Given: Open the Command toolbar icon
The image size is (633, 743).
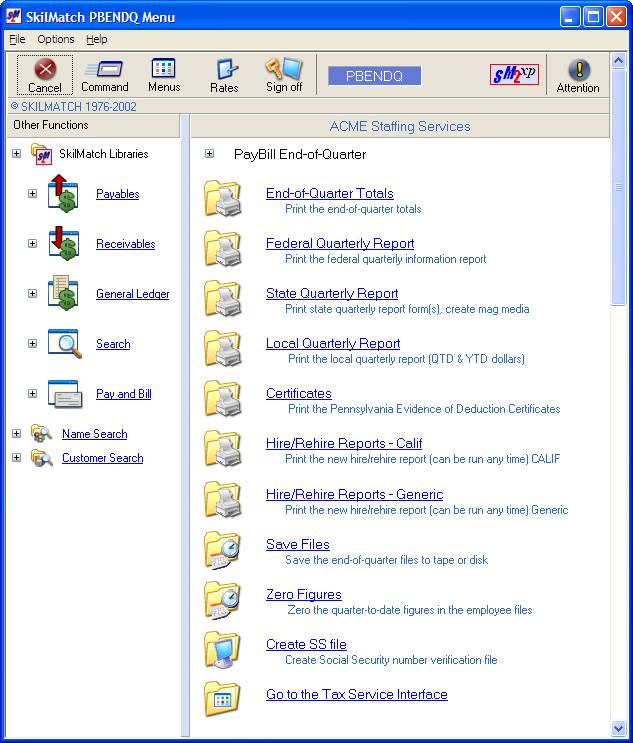Looking at the screenshot, I should 104,69.
